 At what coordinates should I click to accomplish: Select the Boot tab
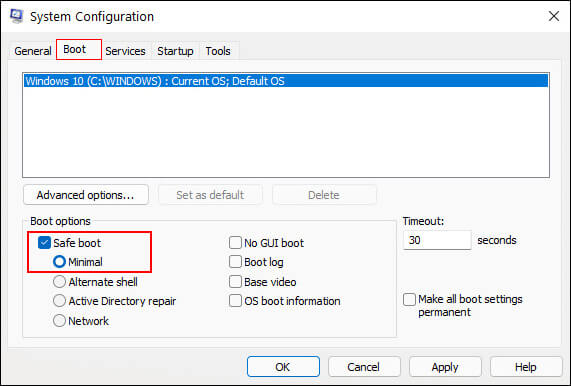click(x=79, y=50)
